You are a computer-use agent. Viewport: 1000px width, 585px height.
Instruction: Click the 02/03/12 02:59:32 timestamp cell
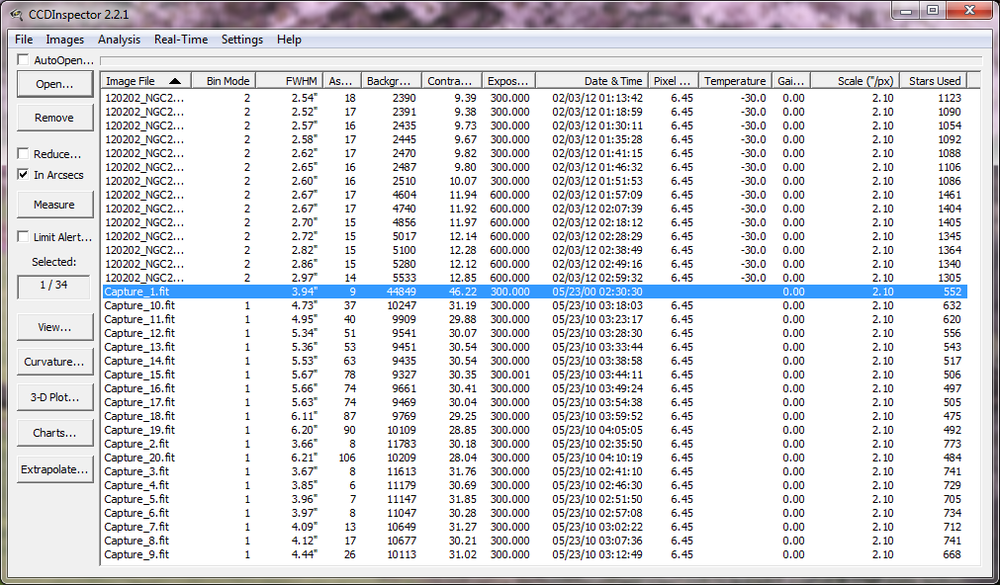(597, 278)
